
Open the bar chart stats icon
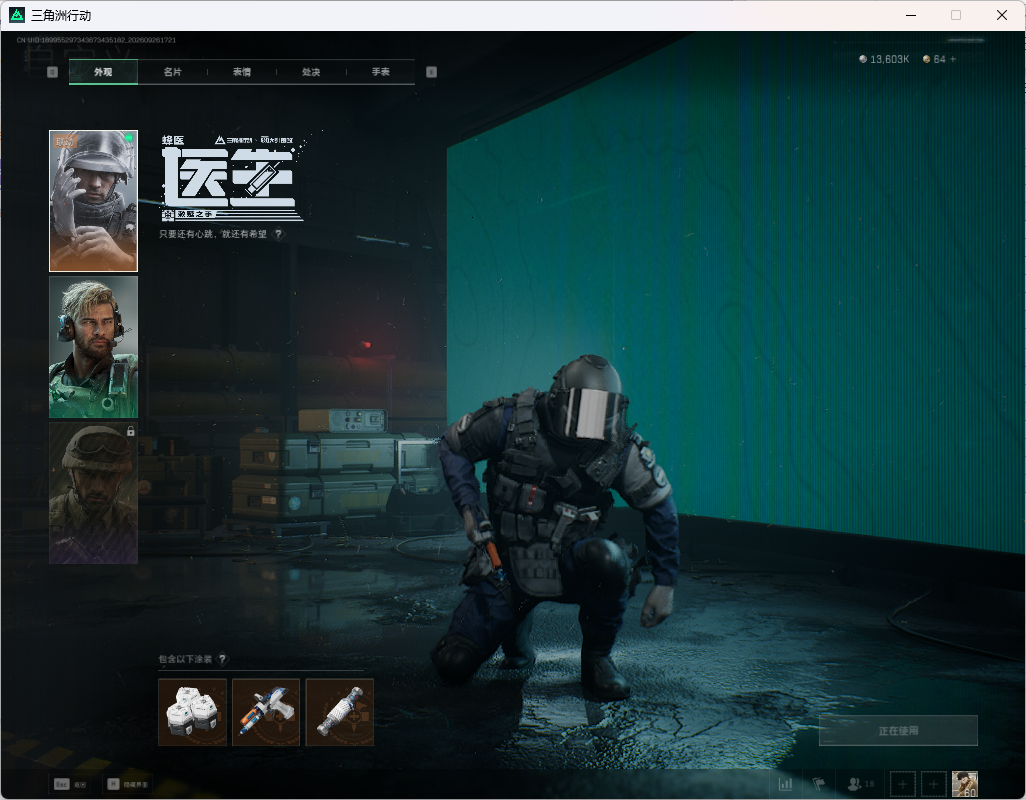(x=785, y=783)
